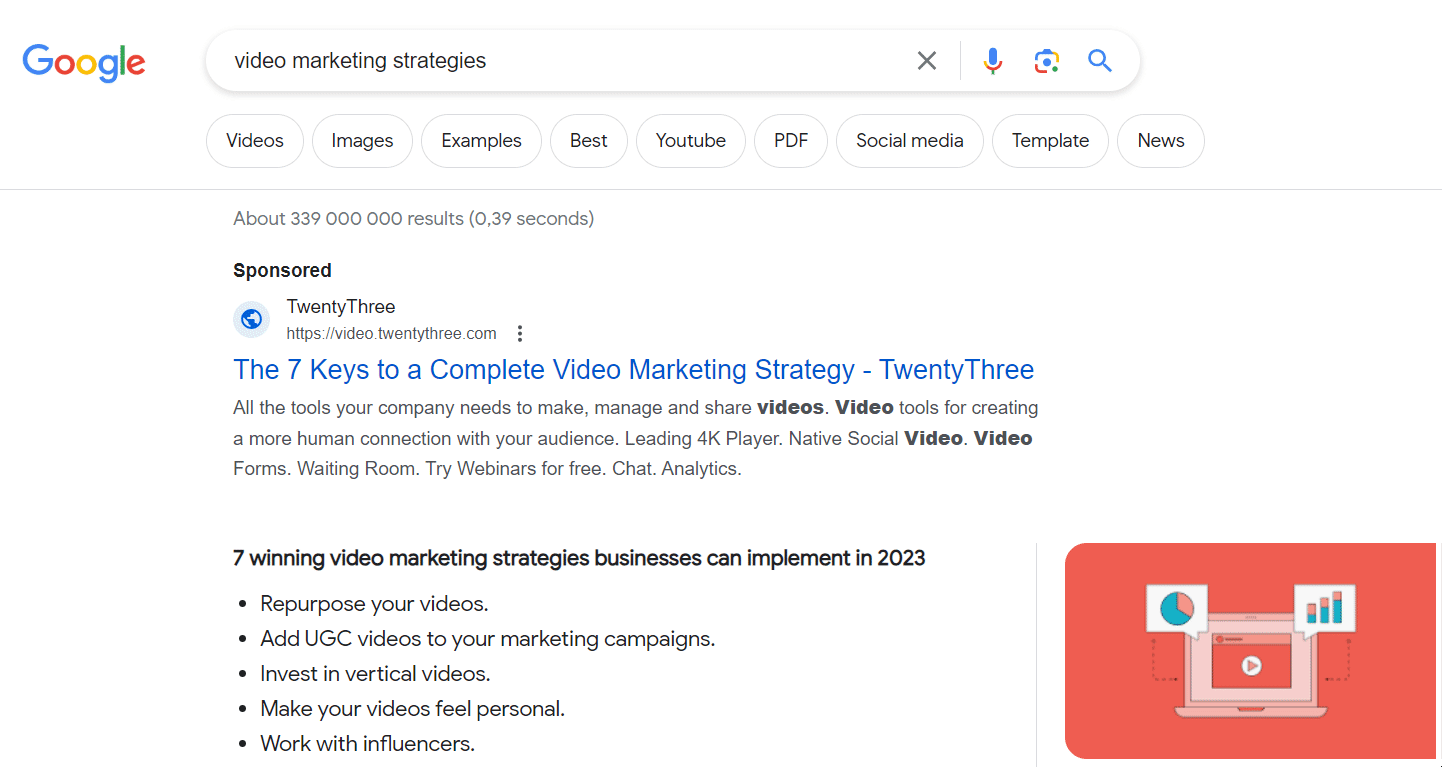Clear the search query with X icon
This screenshot has height=767, width=1442.
click(x=927, y=61)
